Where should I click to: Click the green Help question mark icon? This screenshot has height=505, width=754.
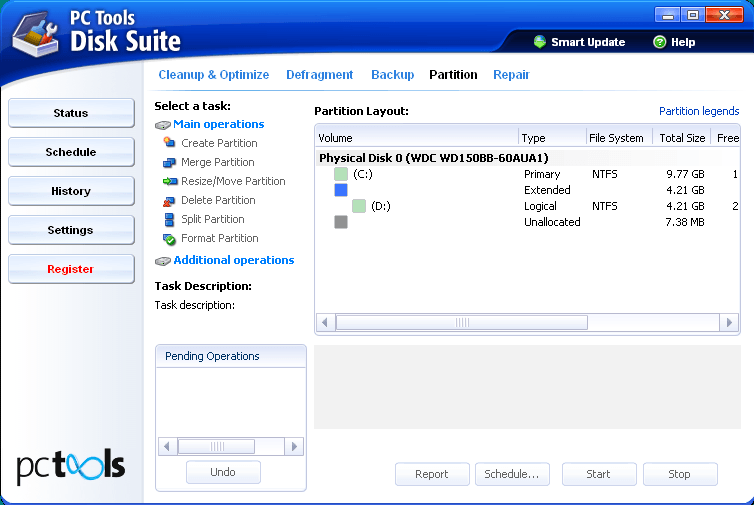pyautogui.click(x=660, y=42)
